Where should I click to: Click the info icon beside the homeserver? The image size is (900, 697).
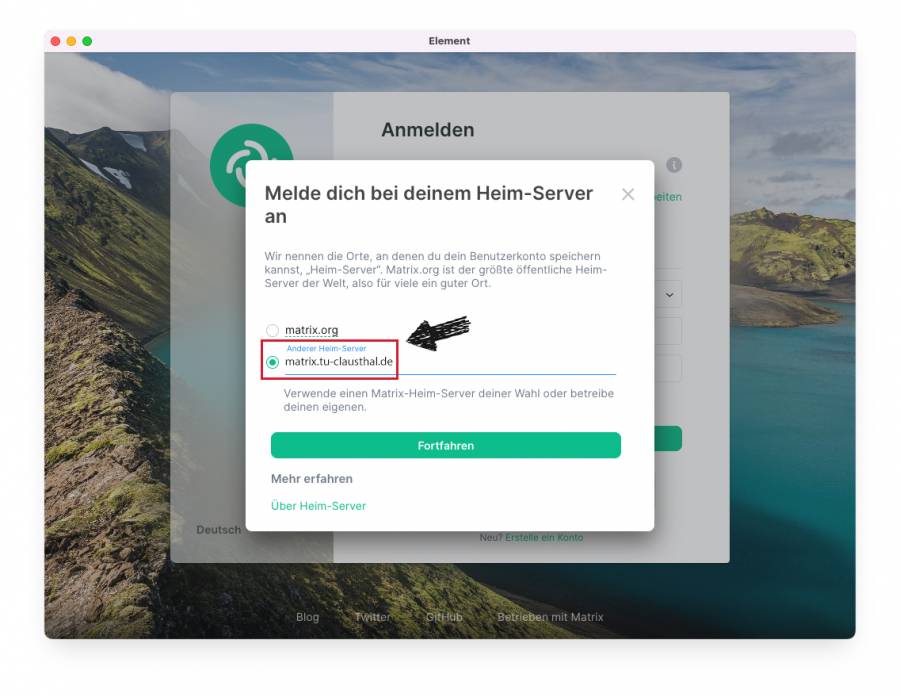pos(674,165)
